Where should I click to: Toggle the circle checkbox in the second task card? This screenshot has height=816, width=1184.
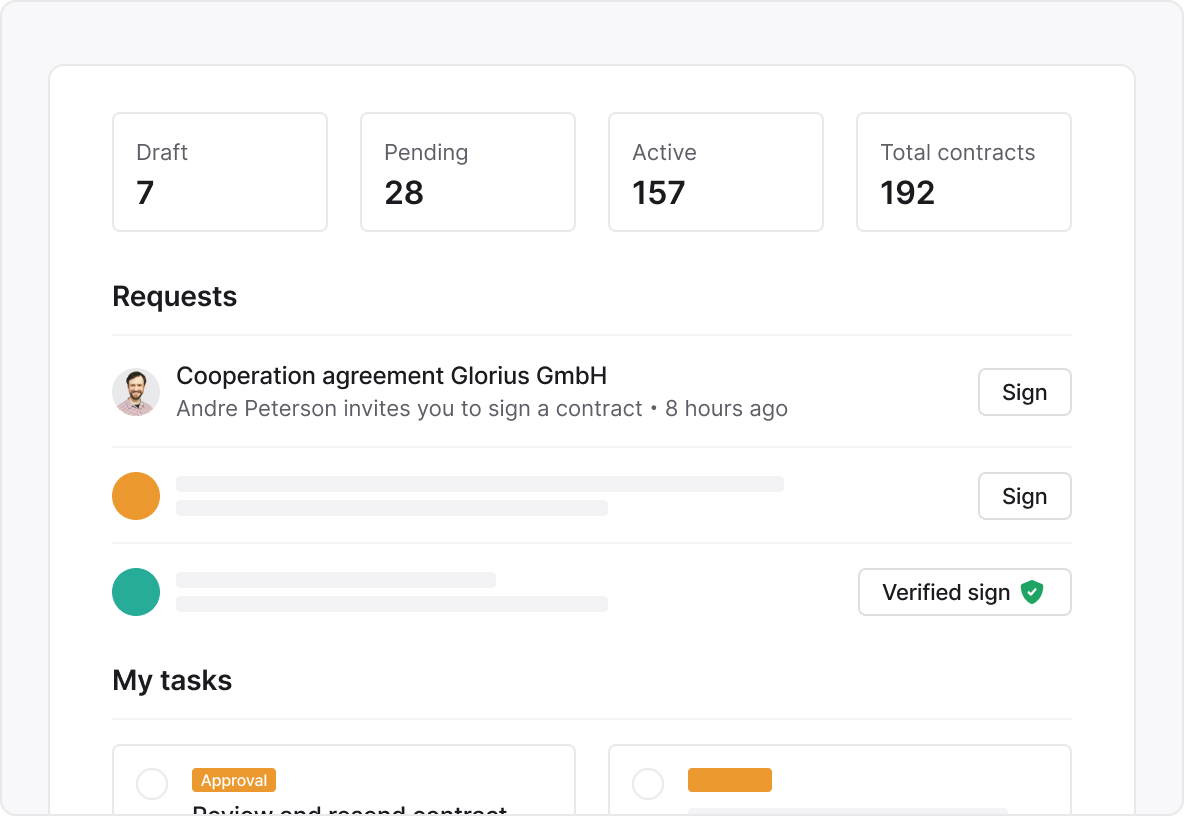pos(648,784)
